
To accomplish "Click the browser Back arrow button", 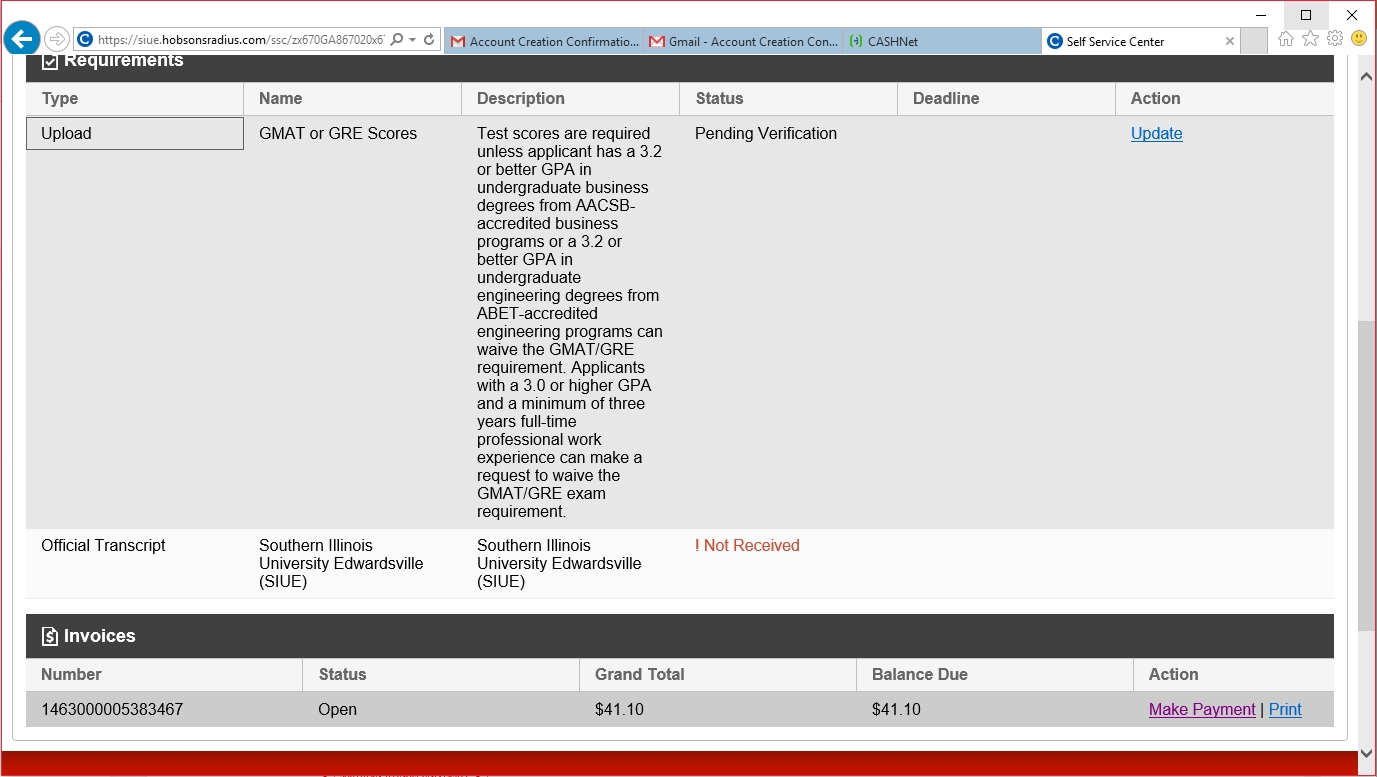I will pos(21,40).
